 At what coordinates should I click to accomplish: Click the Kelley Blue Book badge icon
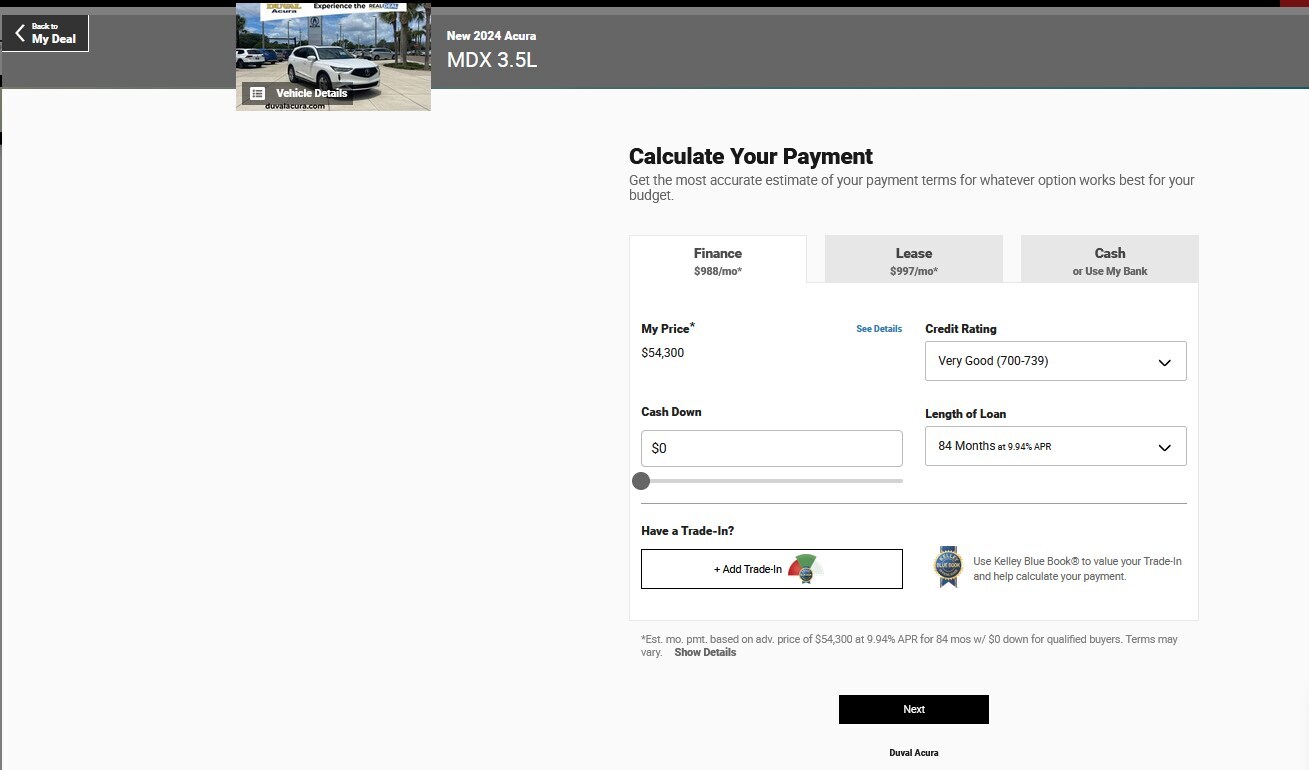coord(947,567)
